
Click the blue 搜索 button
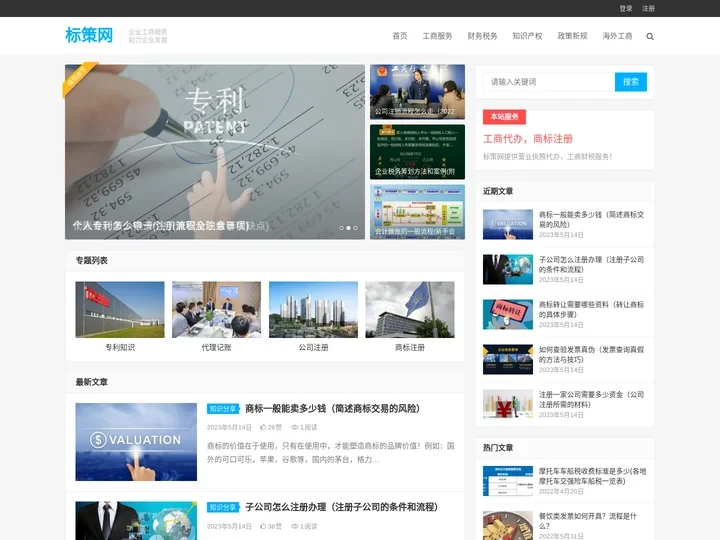click(x=630, y=82)
